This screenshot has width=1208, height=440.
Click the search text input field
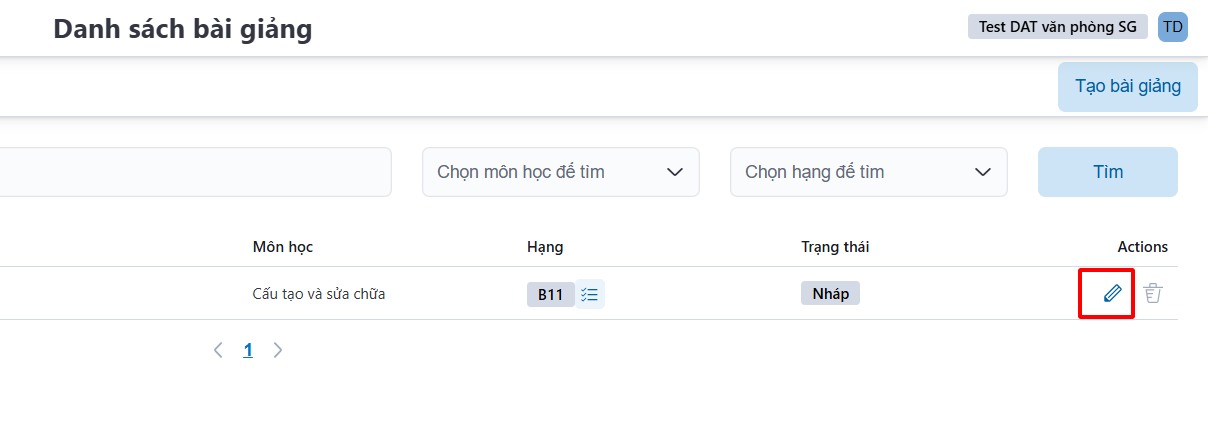[x=195, y=172]
